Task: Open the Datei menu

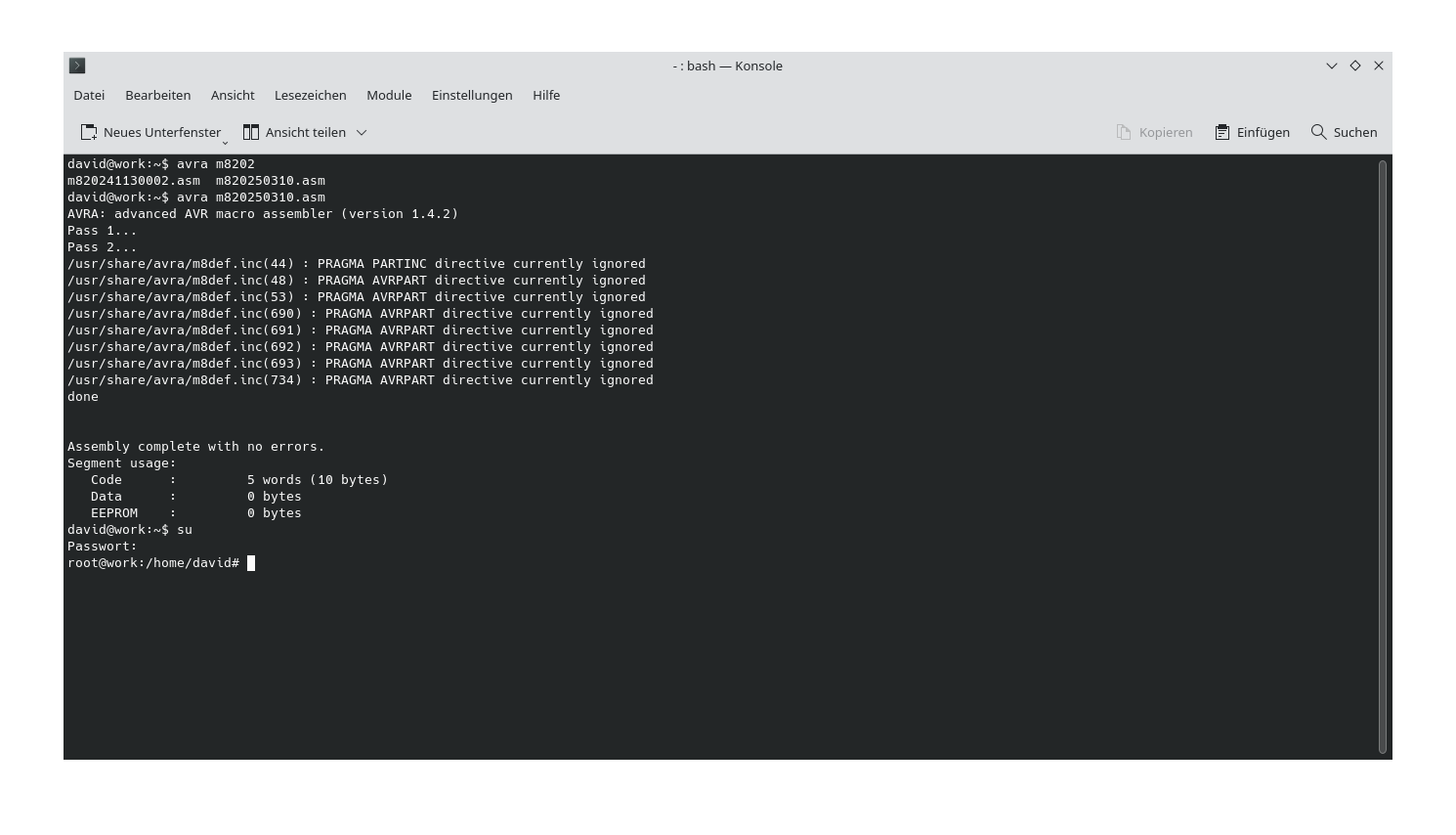Action: (x=88, y=95)
